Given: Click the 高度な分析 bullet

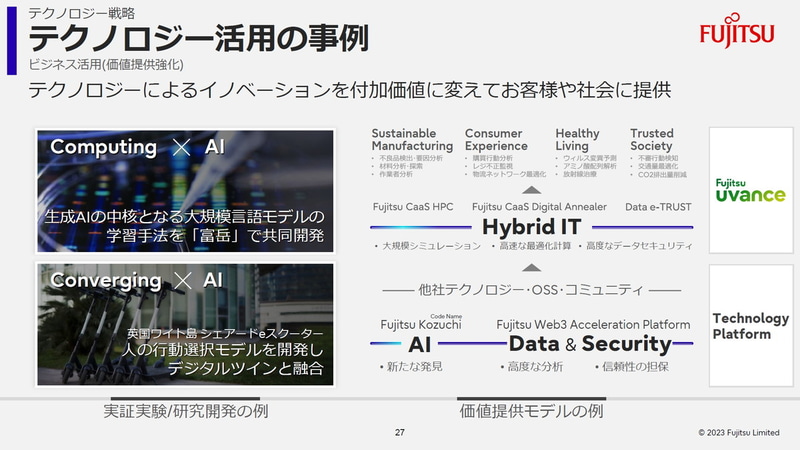Looking at the screenshot, I should 532,366.
